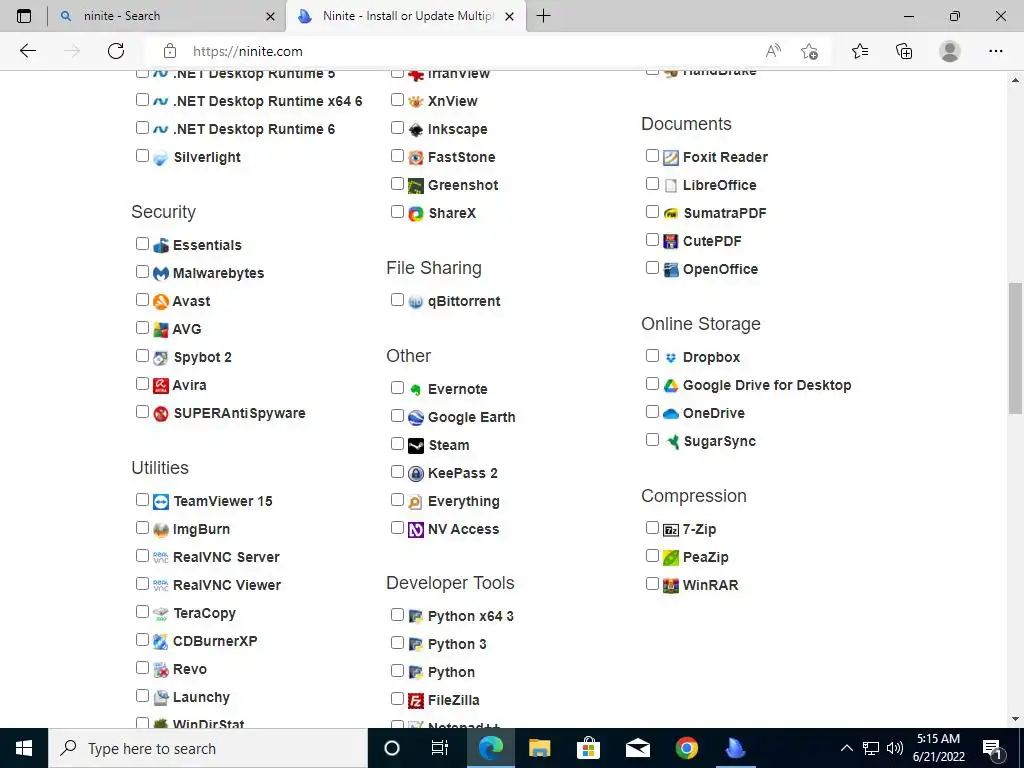This screenshot has width=1024, height=768.
Task: Click the XnView icon
Action: click(x=416, y=101)
